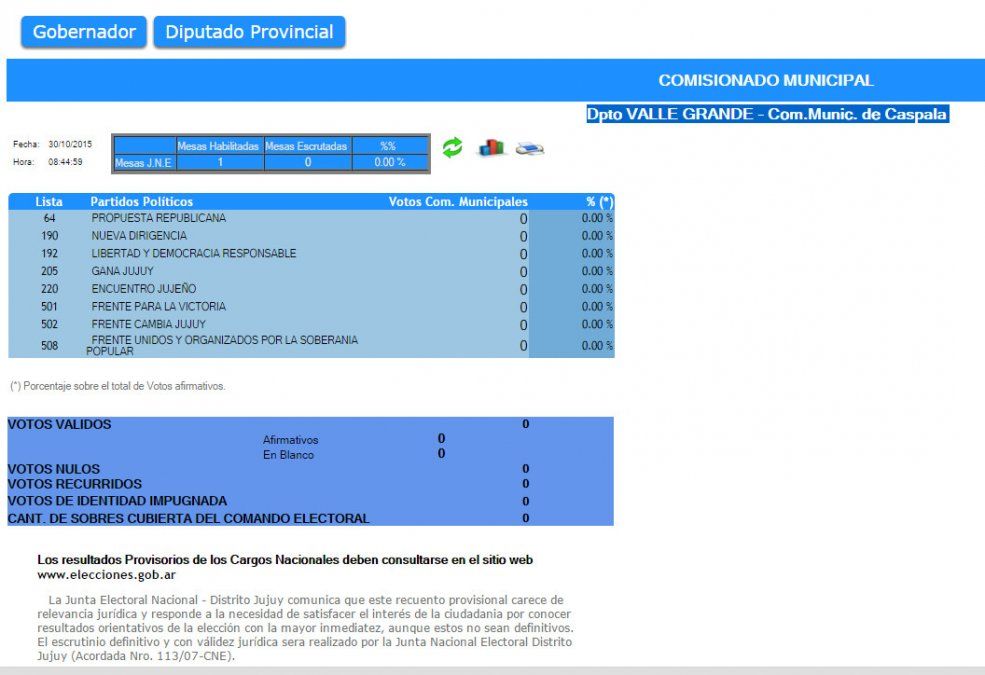Click Libertad y Democracia Responsable row
The height and width of the screenshot is (675, 985).
click(x=193, y=254)
